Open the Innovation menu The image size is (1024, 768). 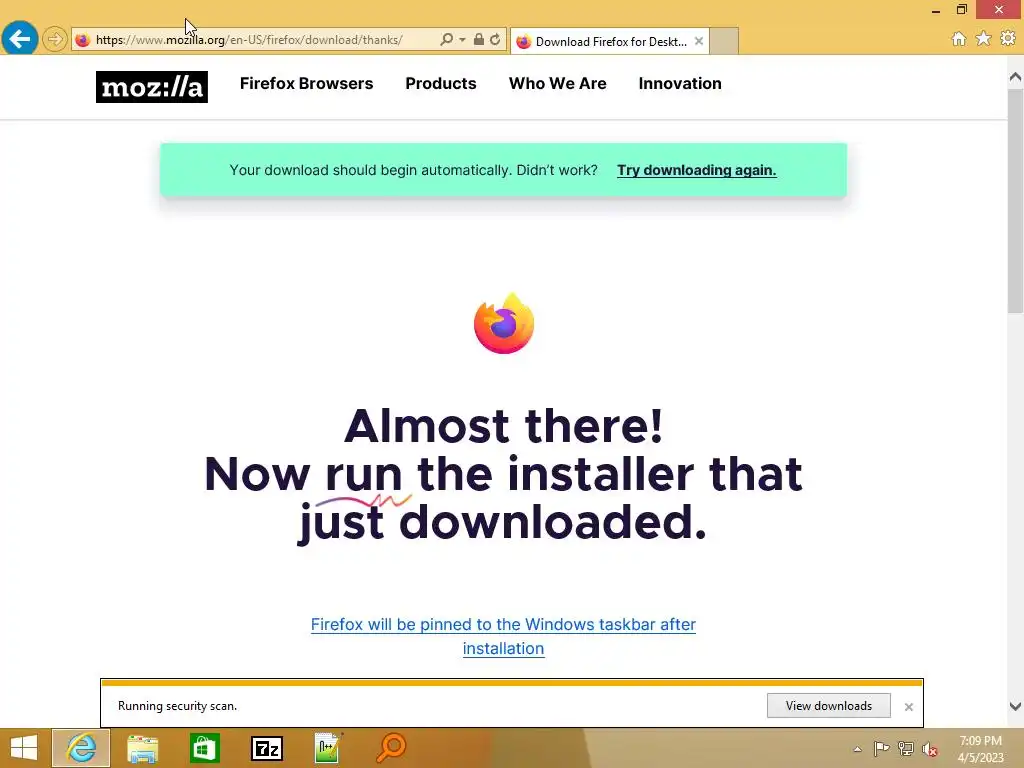pyautogui.click(x=680, y=84)
